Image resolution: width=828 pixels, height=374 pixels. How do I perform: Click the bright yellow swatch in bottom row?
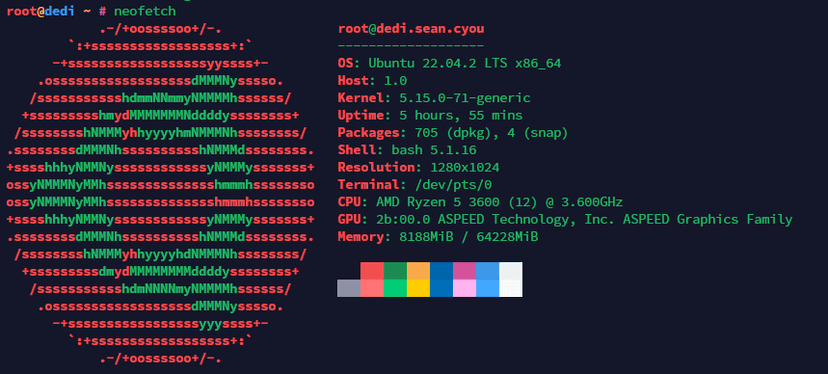(418, 288)
